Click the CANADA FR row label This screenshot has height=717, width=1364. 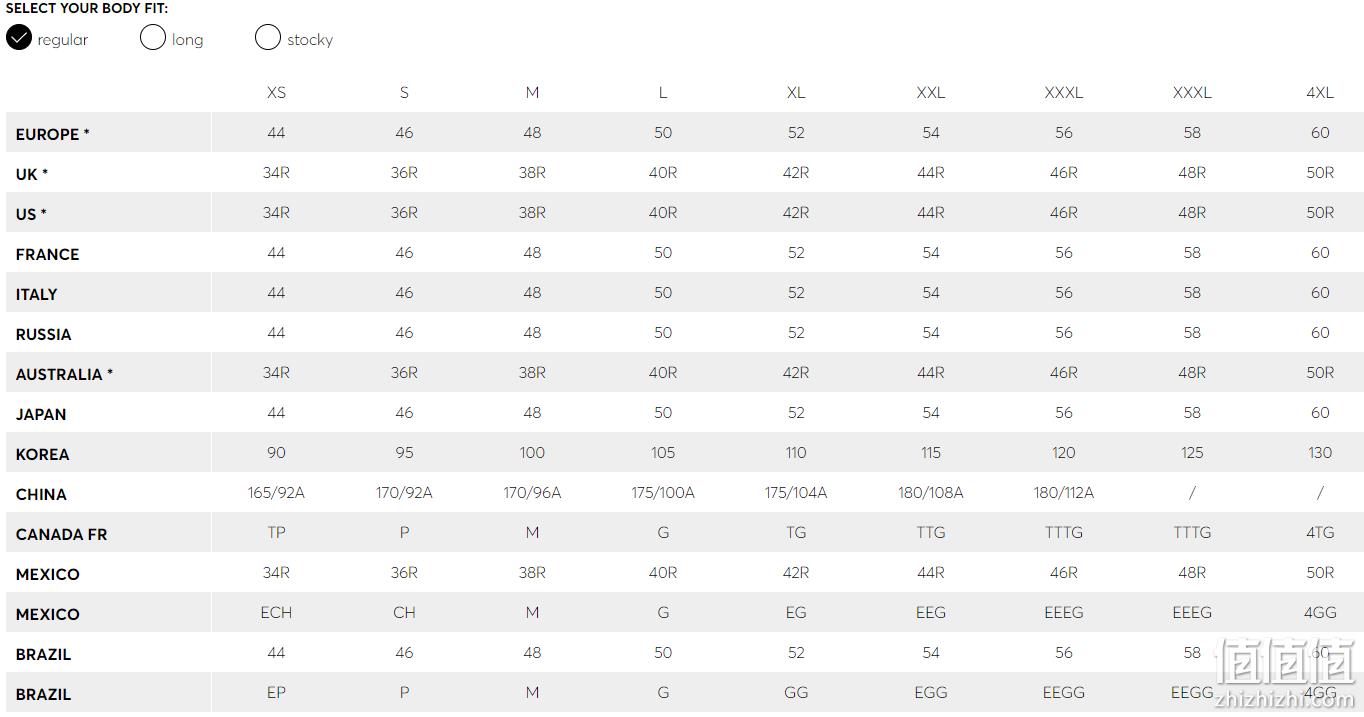coord(61,534)
